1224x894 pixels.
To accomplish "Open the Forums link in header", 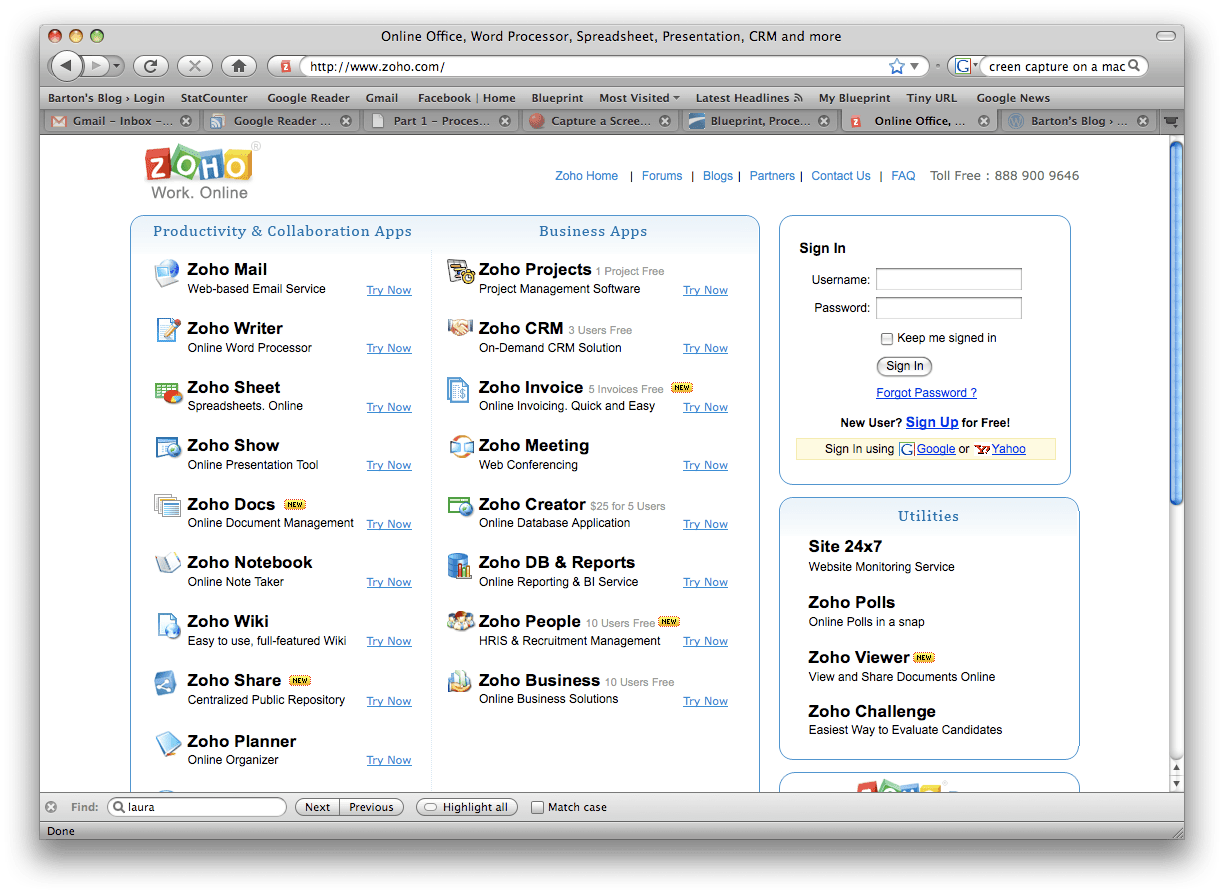I will click(662, 176).
